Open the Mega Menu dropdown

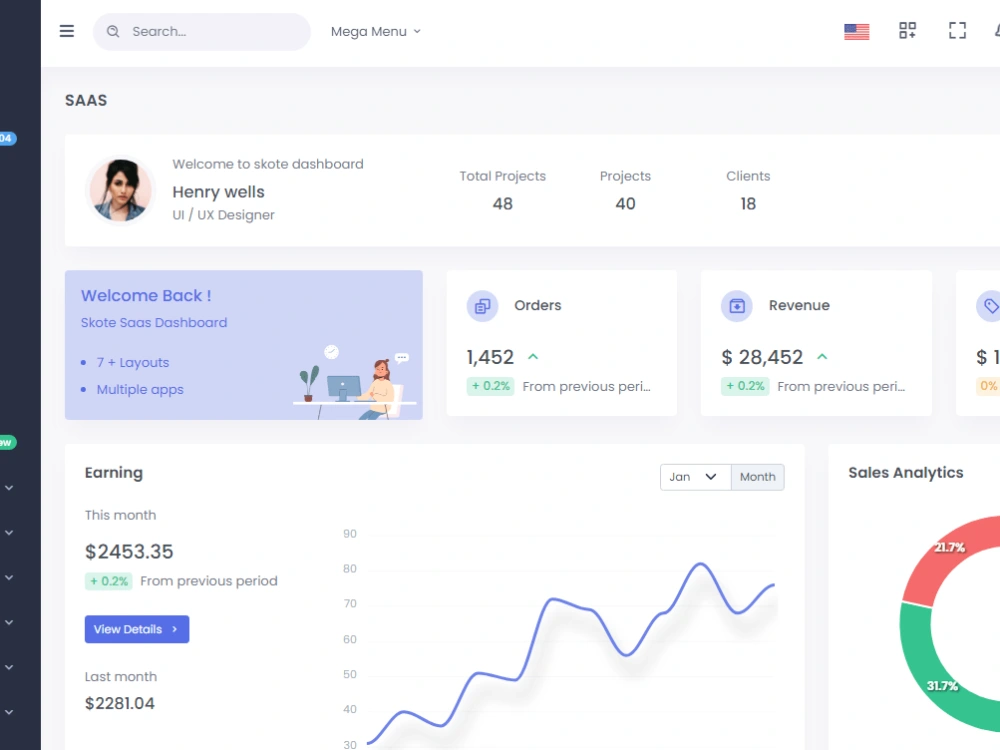(x=376, y=31)
